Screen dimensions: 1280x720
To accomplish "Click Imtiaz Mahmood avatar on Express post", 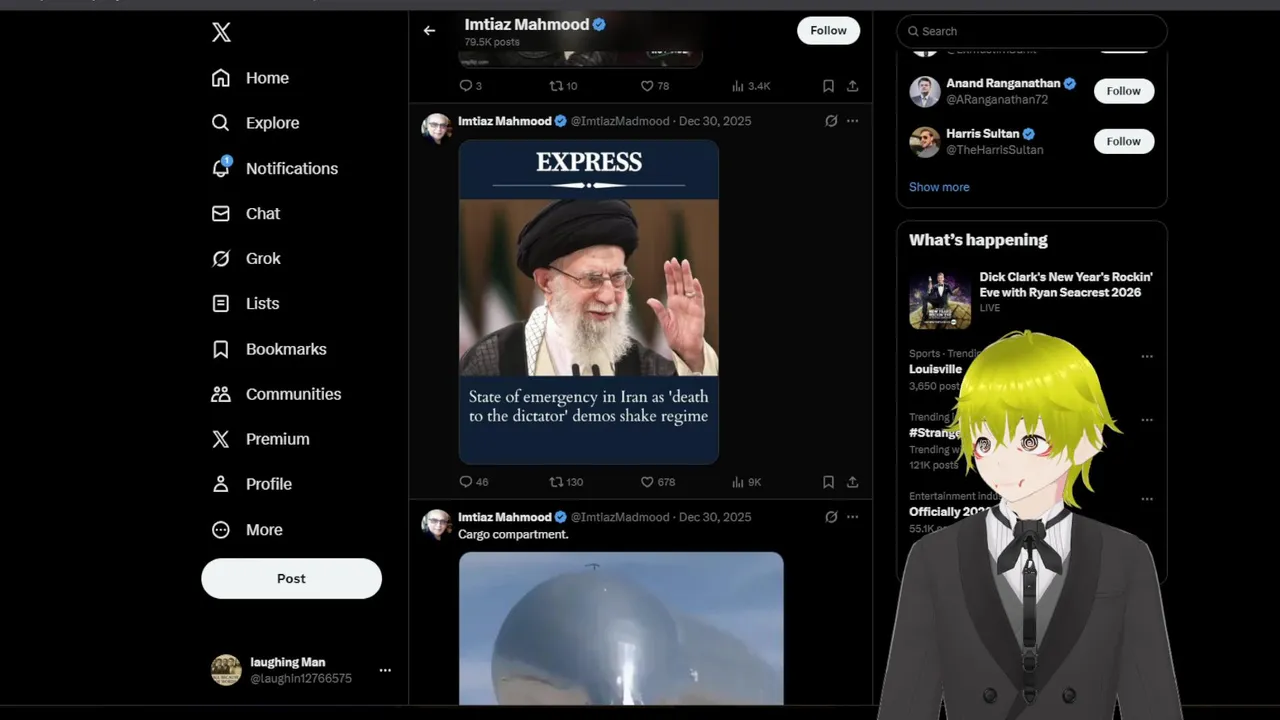I will (436, 128).
